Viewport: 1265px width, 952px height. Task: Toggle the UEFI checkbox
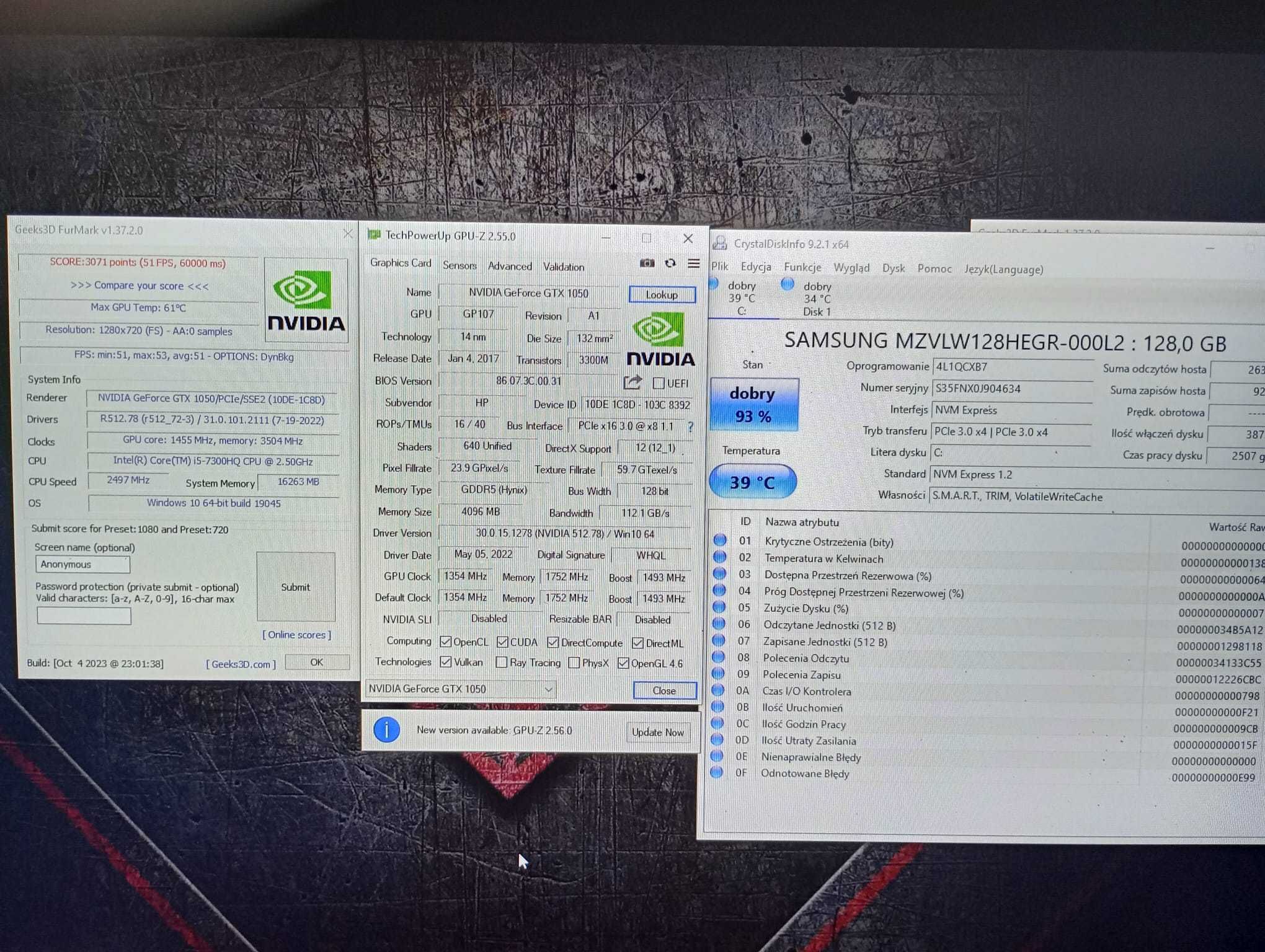click(659, 384)
